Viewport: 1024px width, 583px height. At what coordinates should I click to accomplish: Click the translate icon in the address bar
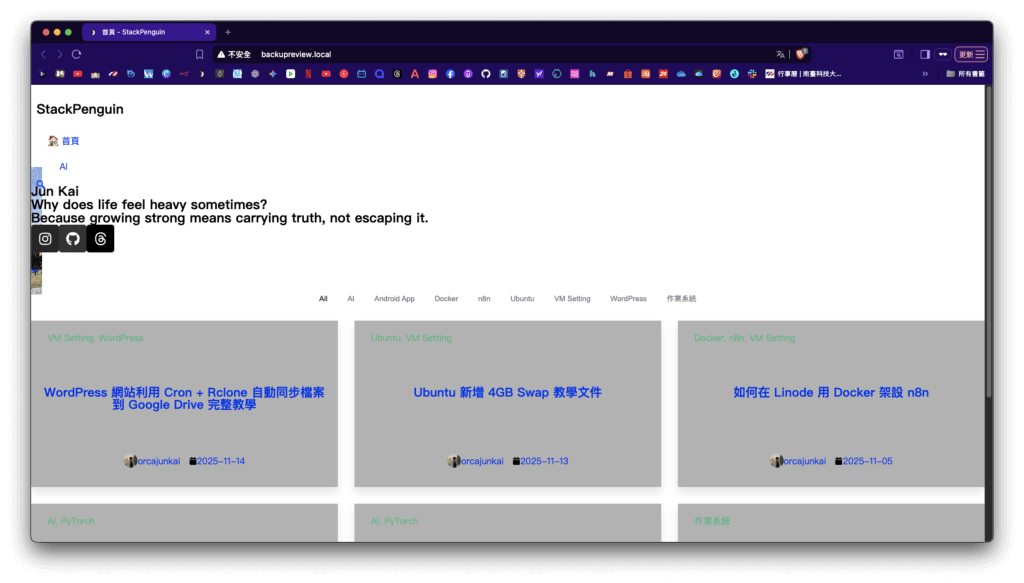pos(780,54)
